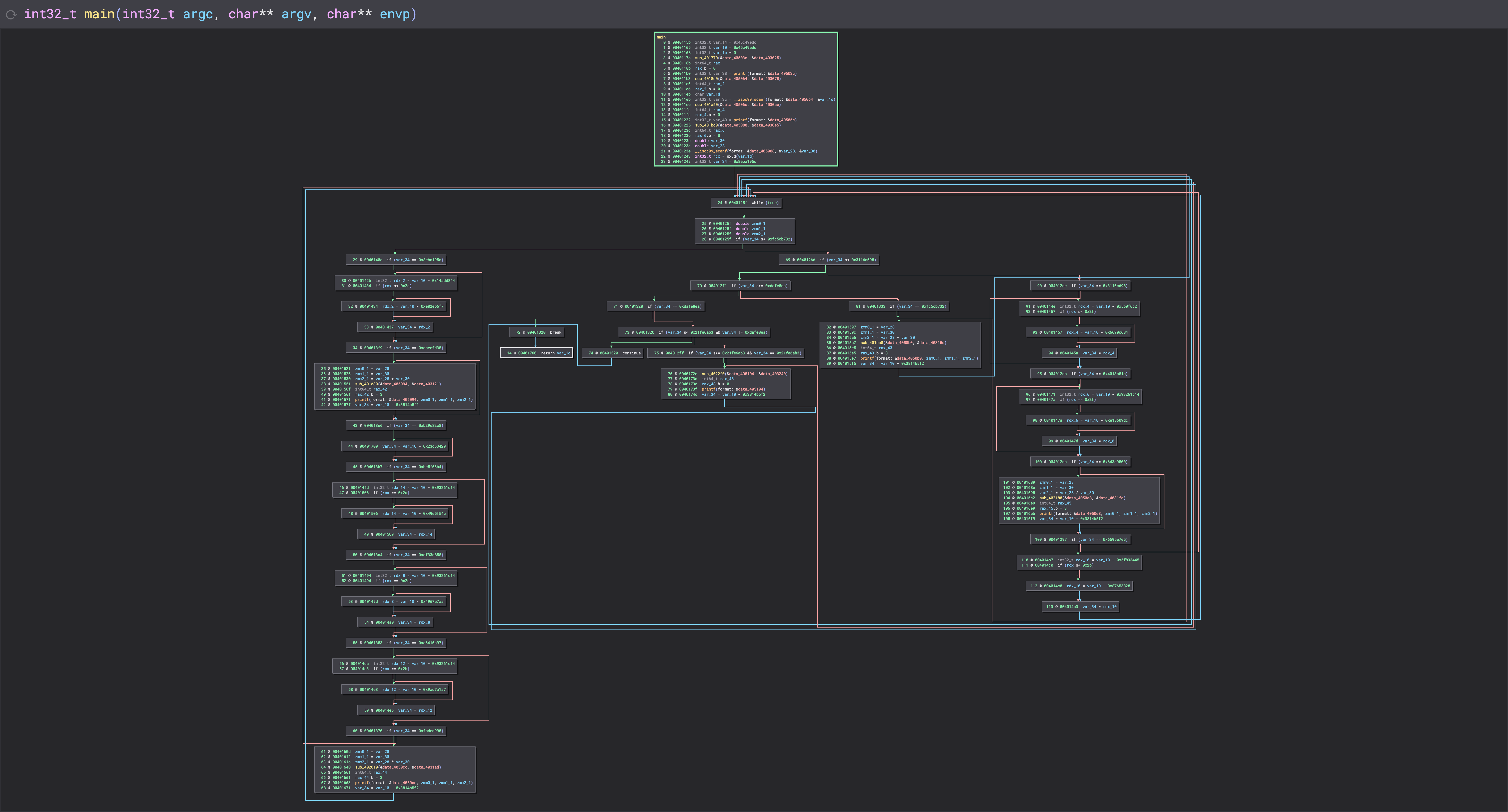Click sub_4022f0 call on line 76
Viewport: 1508px width, 812px height.
click(714, 374)
